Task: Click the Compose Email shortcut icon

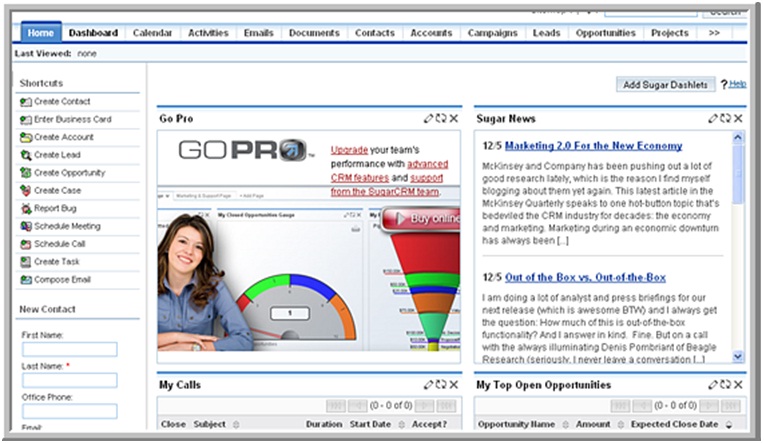Action: pos(26,280)
